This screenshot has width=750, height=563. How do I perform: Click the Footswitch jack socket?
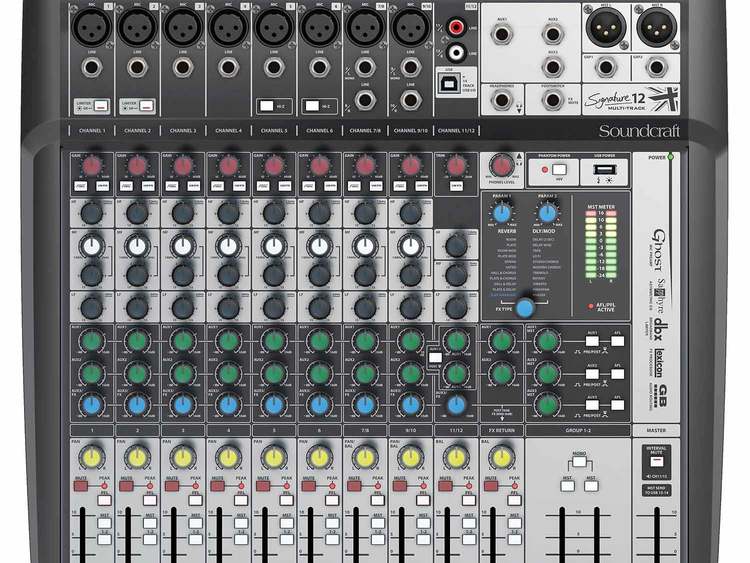click(x=552, y=100)
